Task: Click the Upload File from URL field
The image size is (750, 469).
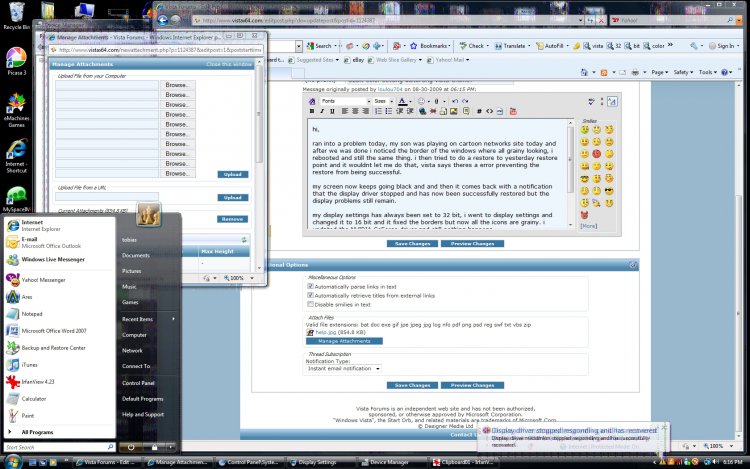Action: click(107, 197)
